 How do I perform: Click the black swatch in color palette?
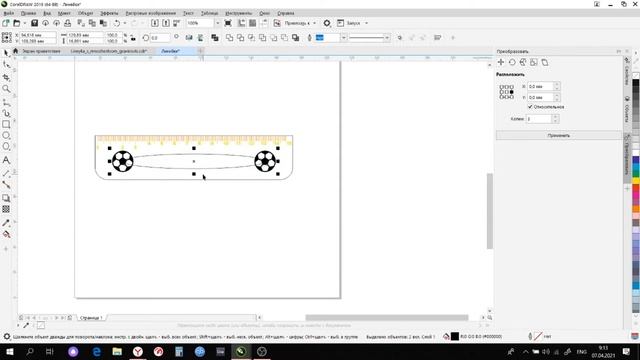[x=636, y=83]
